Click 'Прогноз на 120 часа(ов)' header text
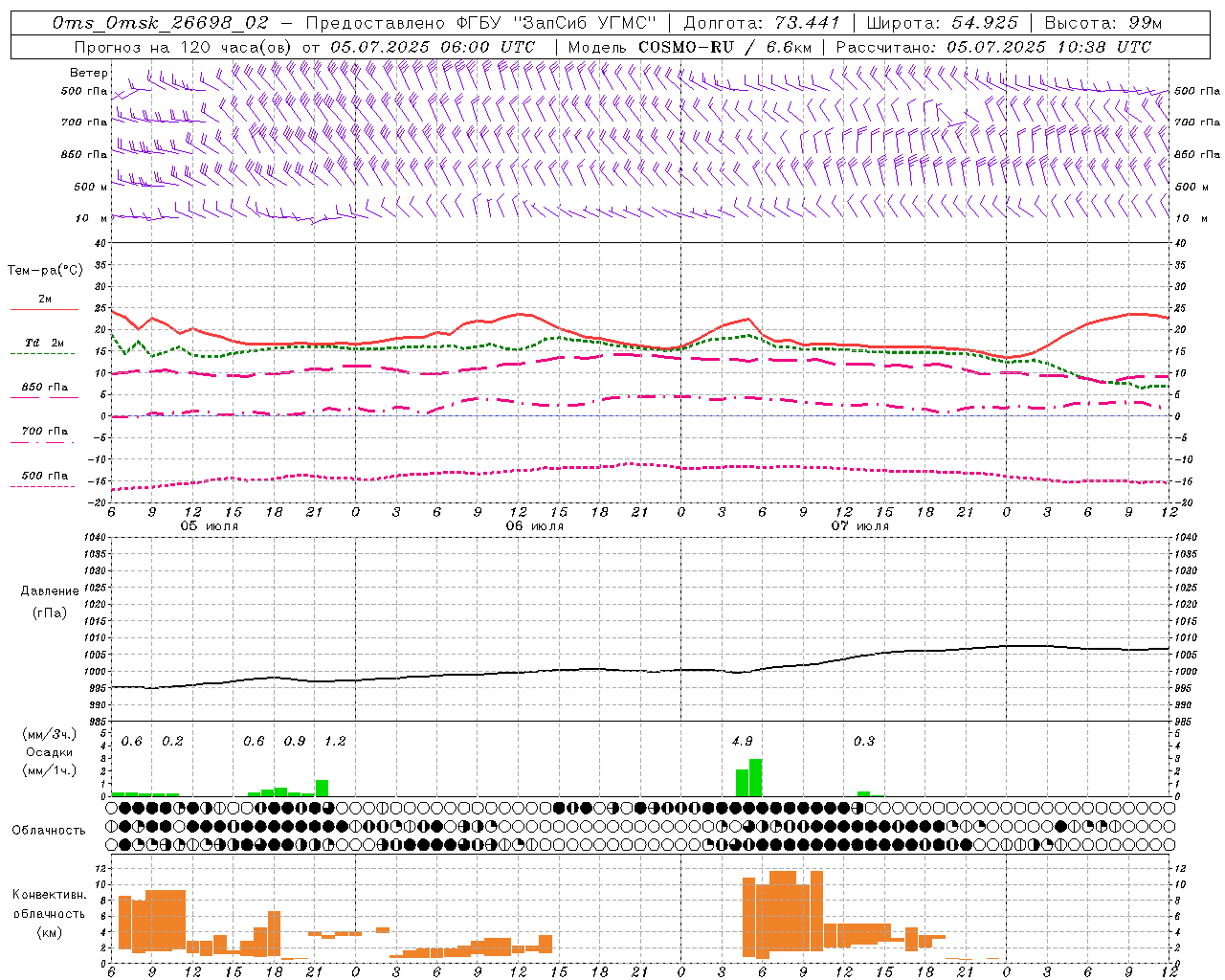1225x980 pixels. (x=185, y=47)
